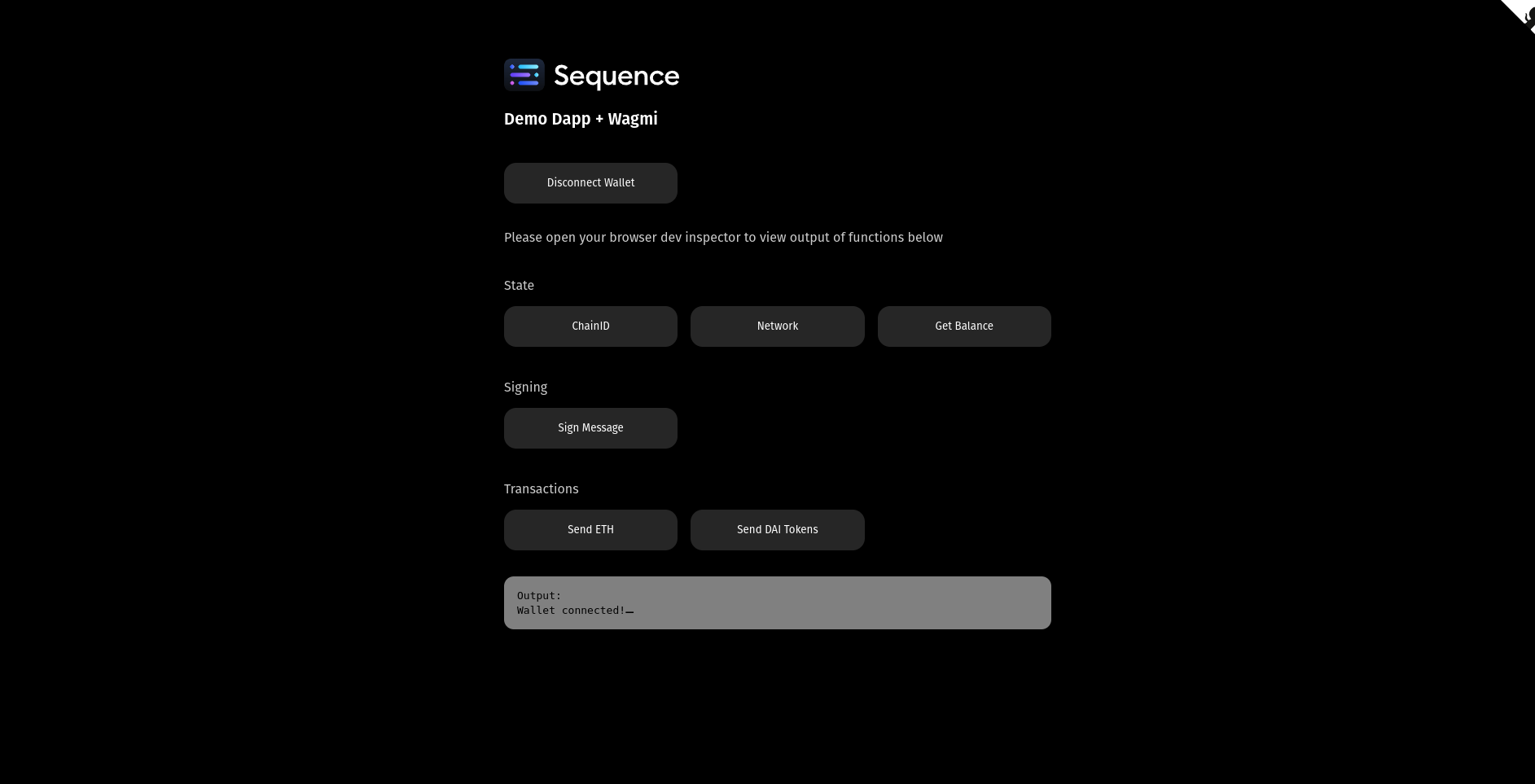1535x784 pixels.
Task: Click Send DAI Tokens button
Action: [778, 530]
